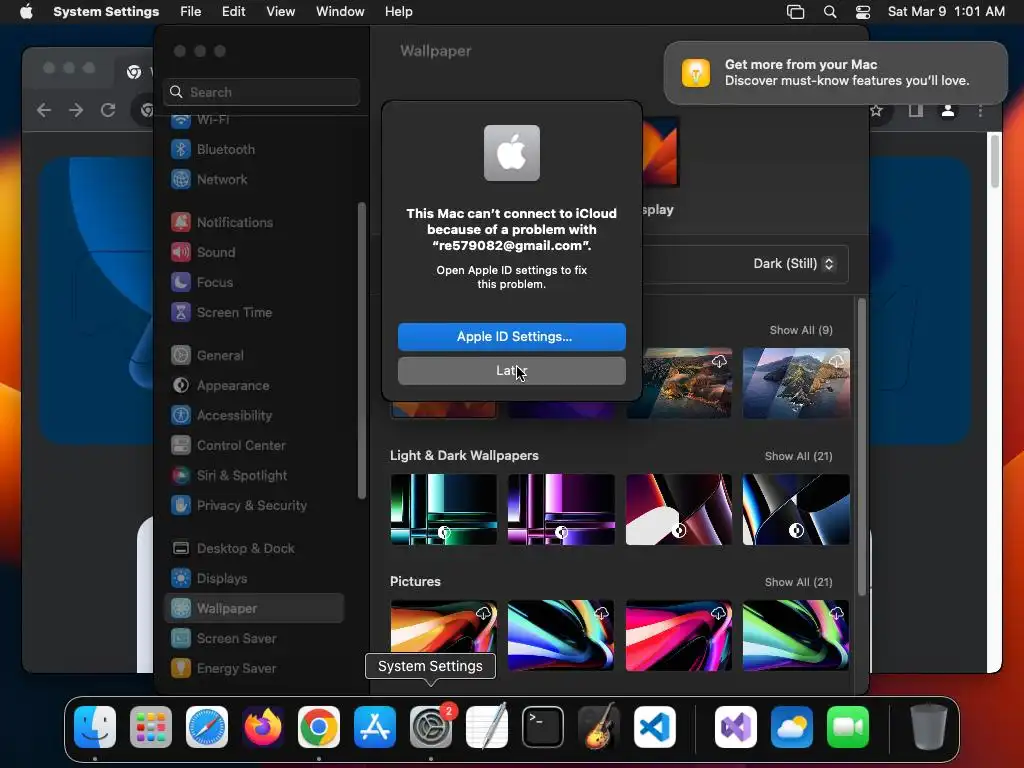Open FaceTime from the Dock
The image size is (1024, 768).
pyautogui.click(x=848, y=727)
